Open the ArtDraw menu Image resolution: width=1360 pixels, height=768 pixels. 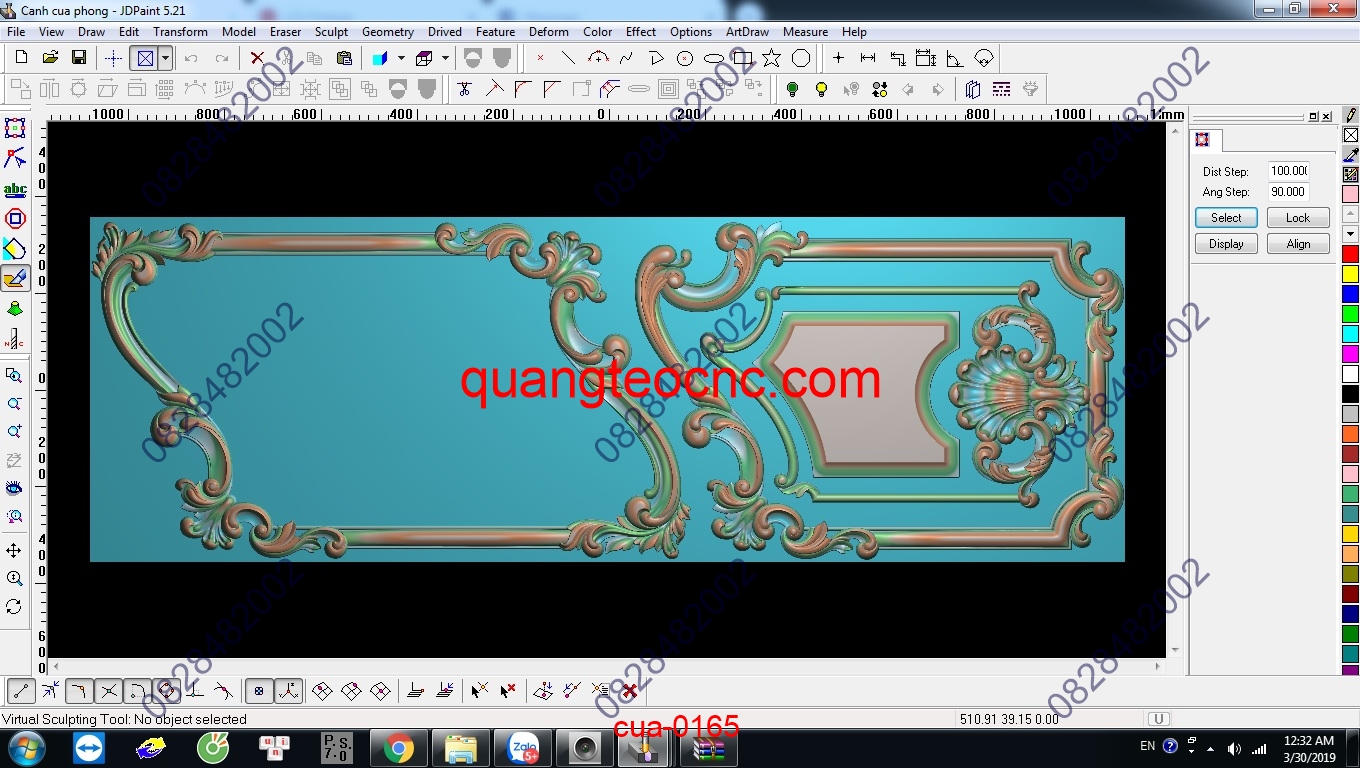click(x=747, y=31)
